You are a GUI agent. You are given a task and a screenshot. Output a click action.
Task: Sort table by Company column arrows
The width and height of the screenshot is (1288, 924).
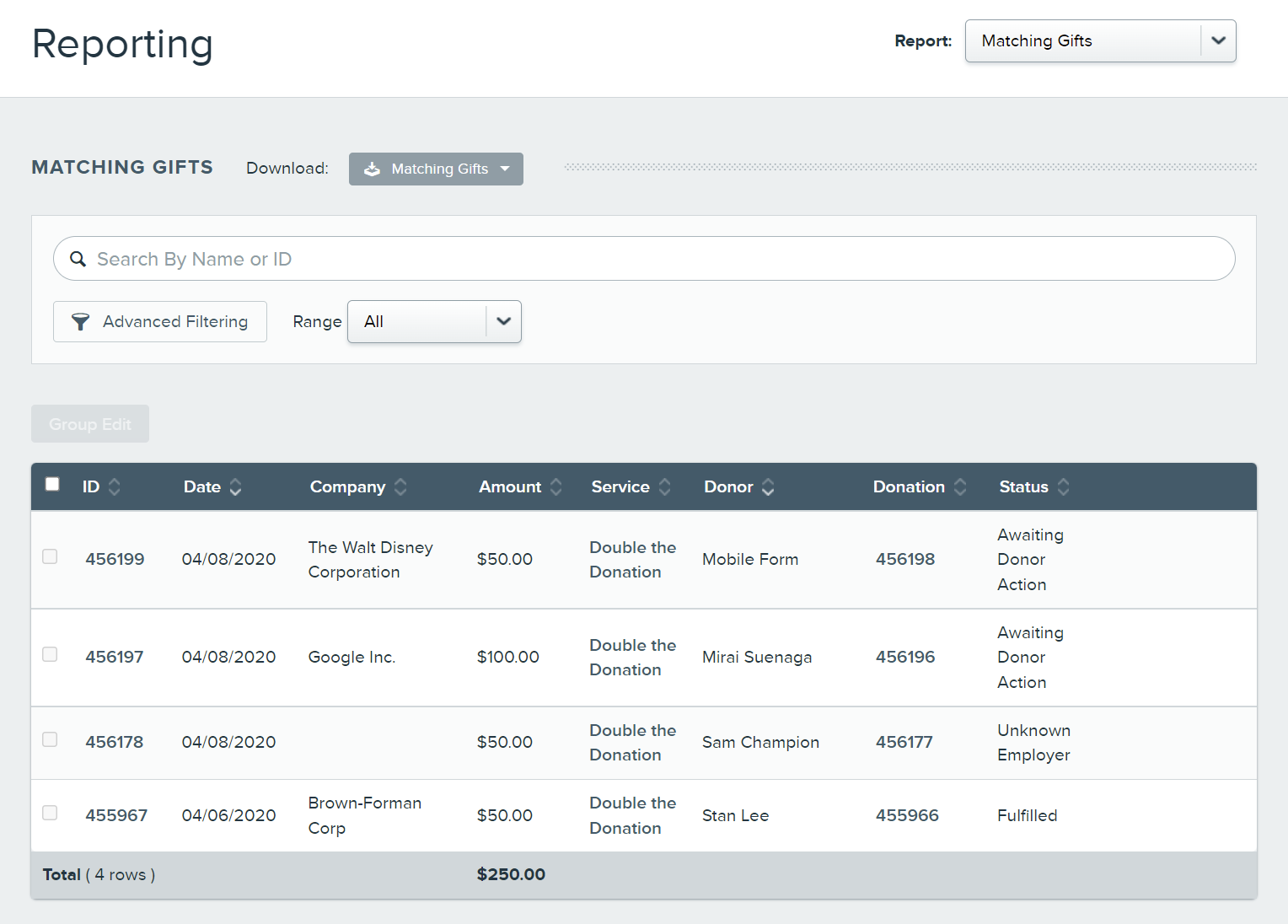coord(400,486)
